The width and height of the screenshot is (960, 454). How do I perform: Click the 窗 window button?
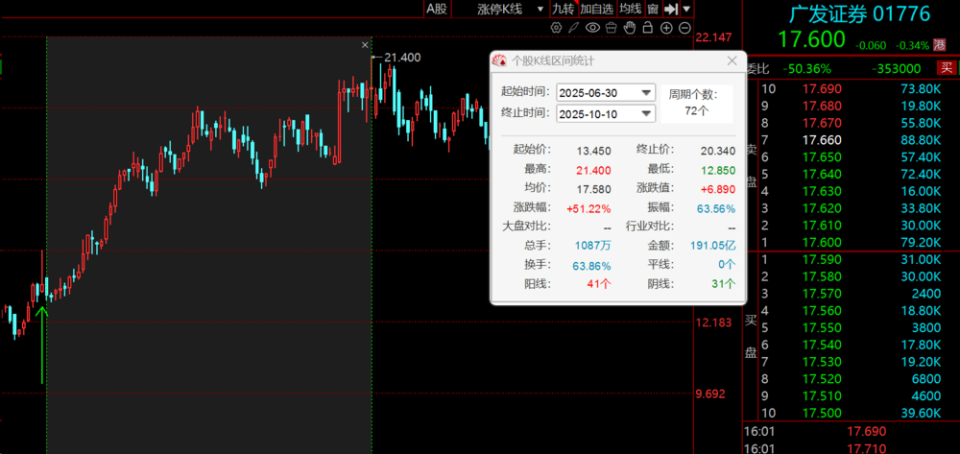(653, 9)
